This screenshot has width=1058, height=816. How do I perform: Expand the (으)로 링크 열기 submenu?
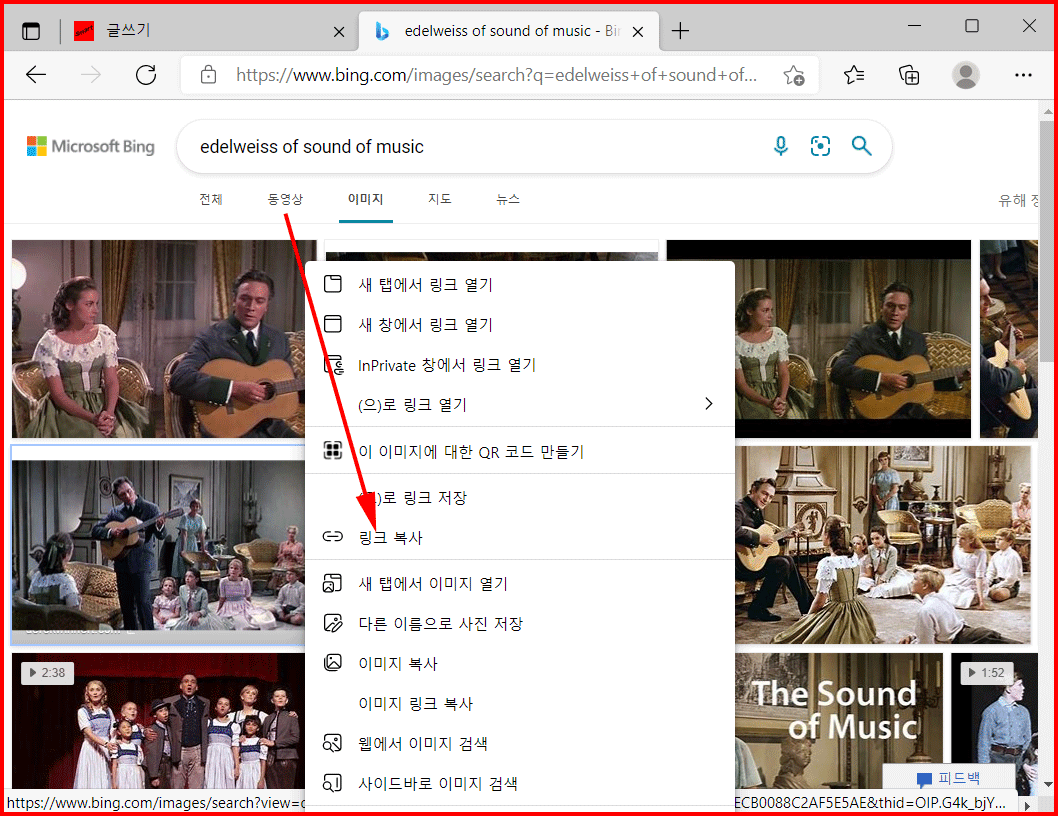click(520, 404)
